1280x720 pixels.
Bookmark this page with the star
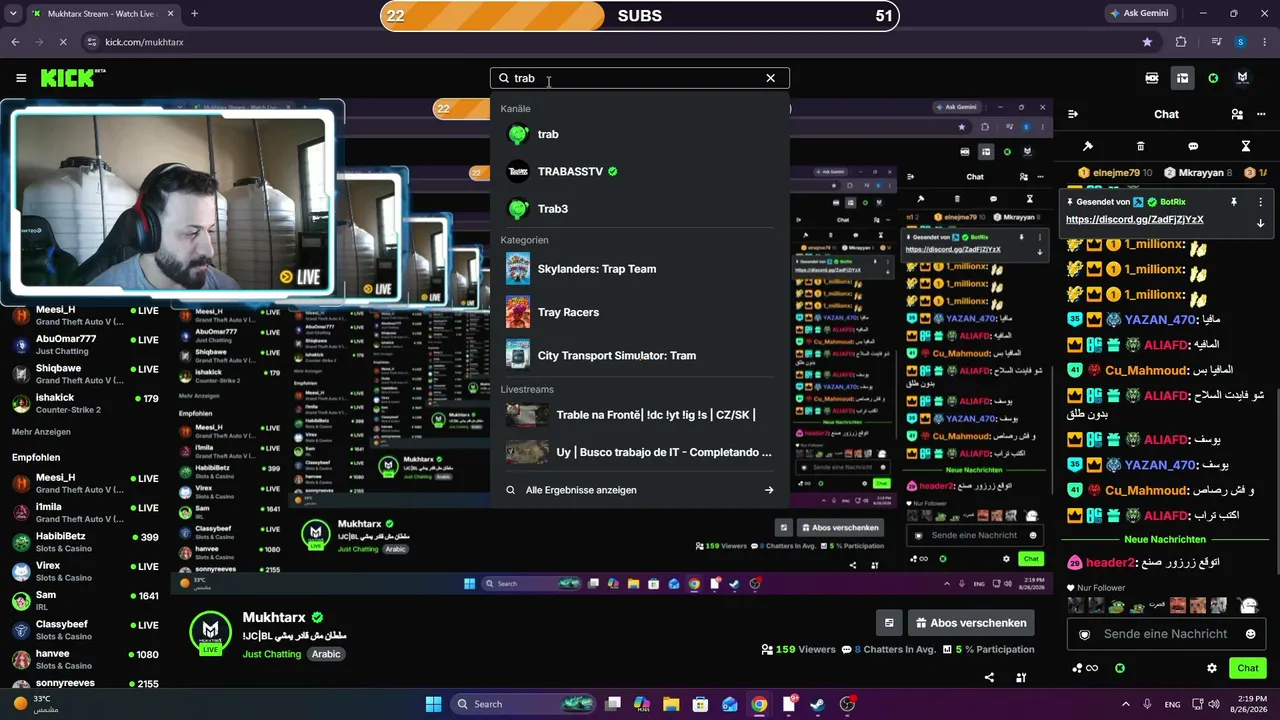click(x=1147, y=42)
